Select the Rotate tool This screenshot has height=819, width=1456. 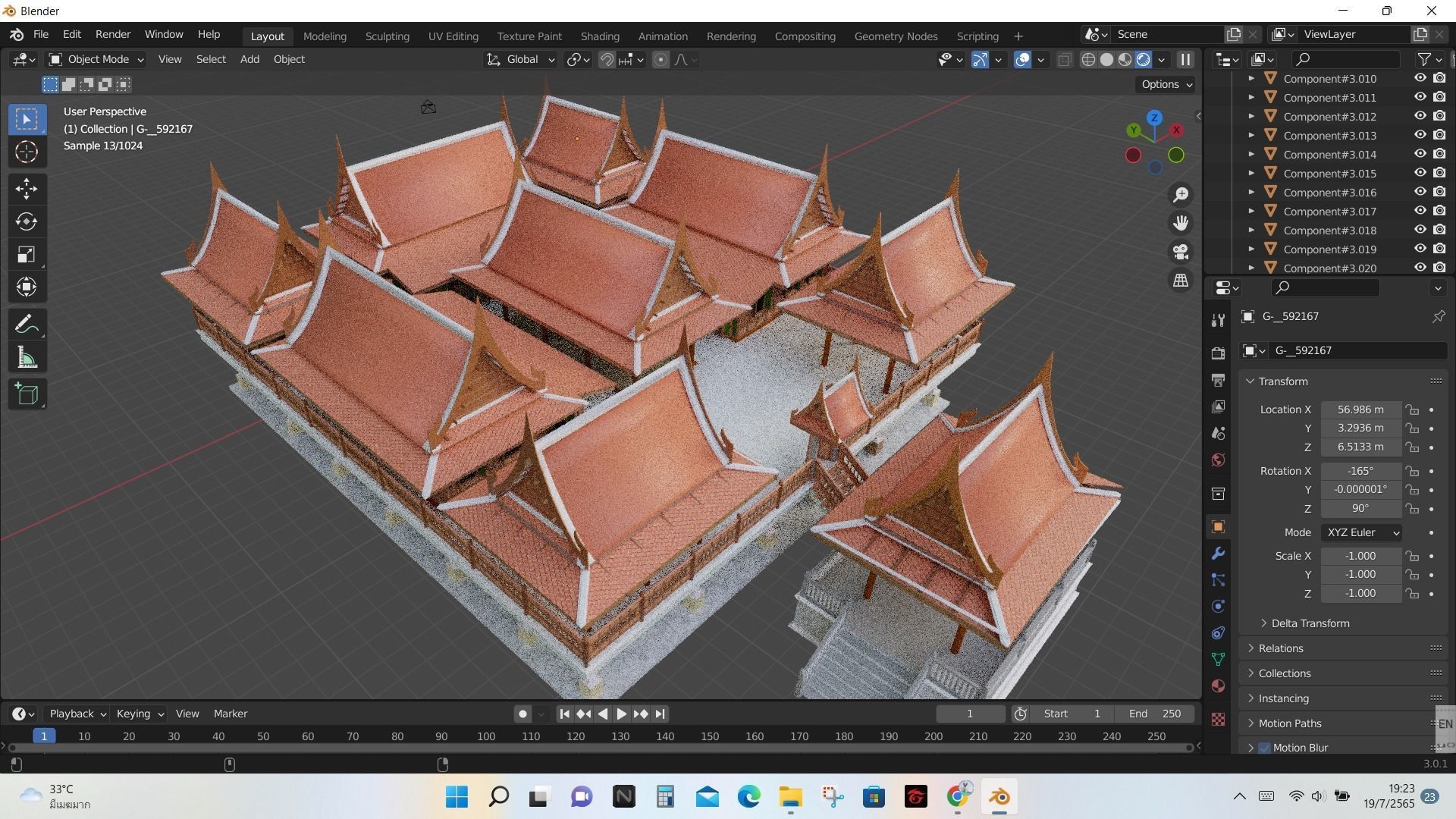click(x=27, y=221)
